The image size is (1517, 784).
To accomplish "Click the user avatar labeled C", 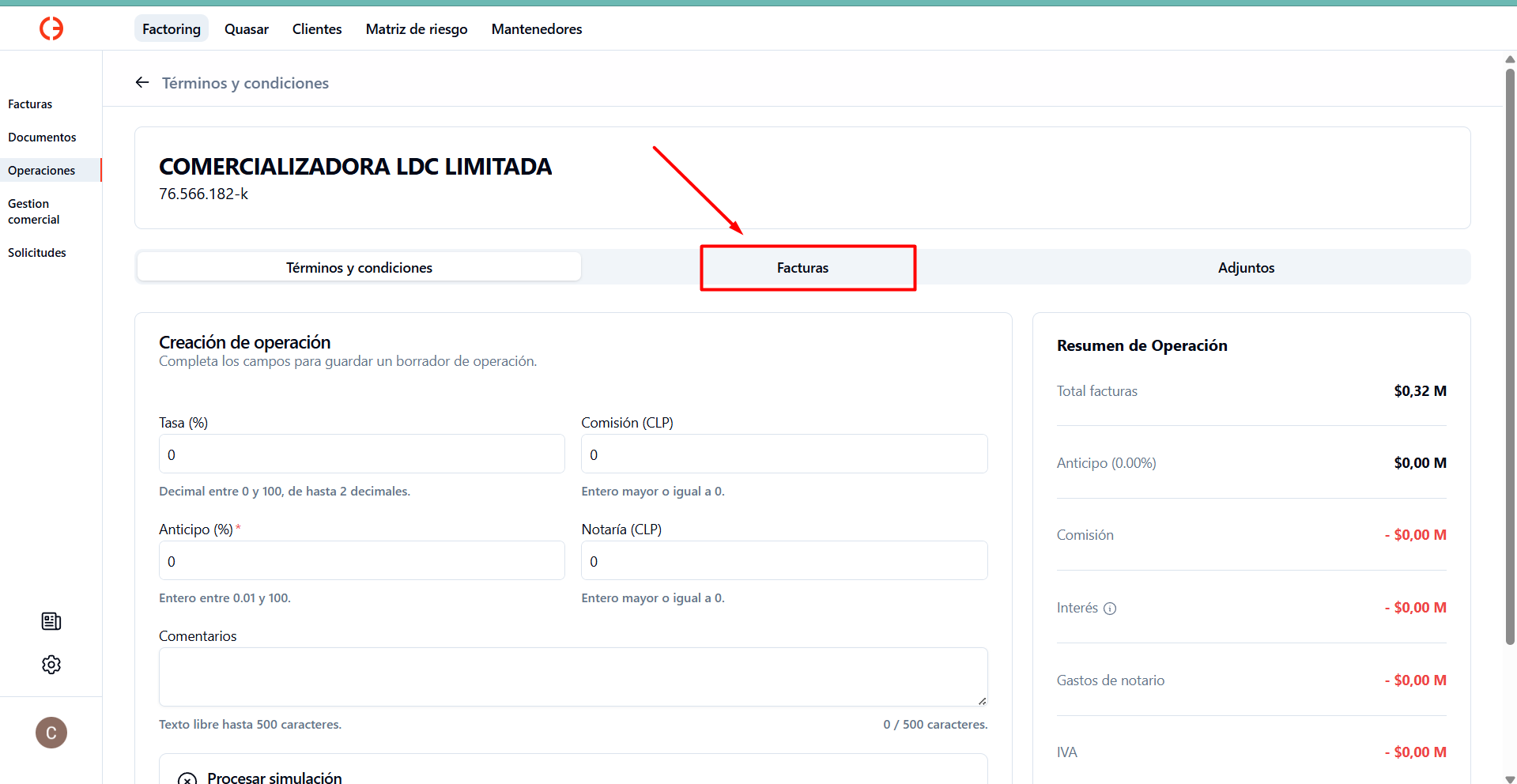I will click(51, 733).
